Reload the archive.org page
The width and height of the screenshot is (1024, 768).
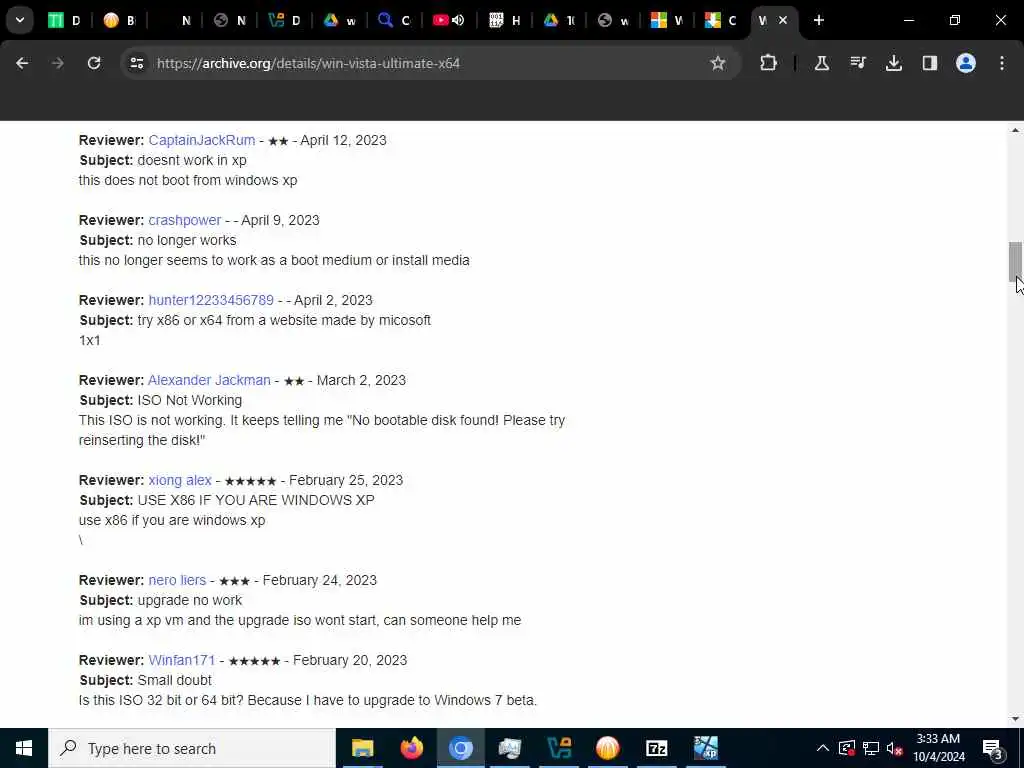[x=94, y=63]
